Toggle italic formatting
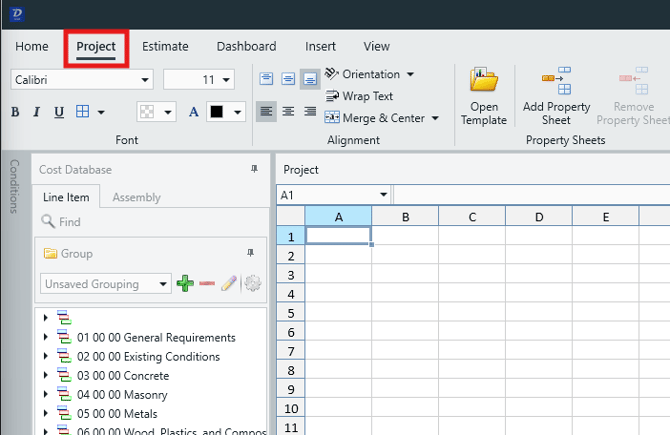Screen dimensions: 670x435 (x=36, y=112)
